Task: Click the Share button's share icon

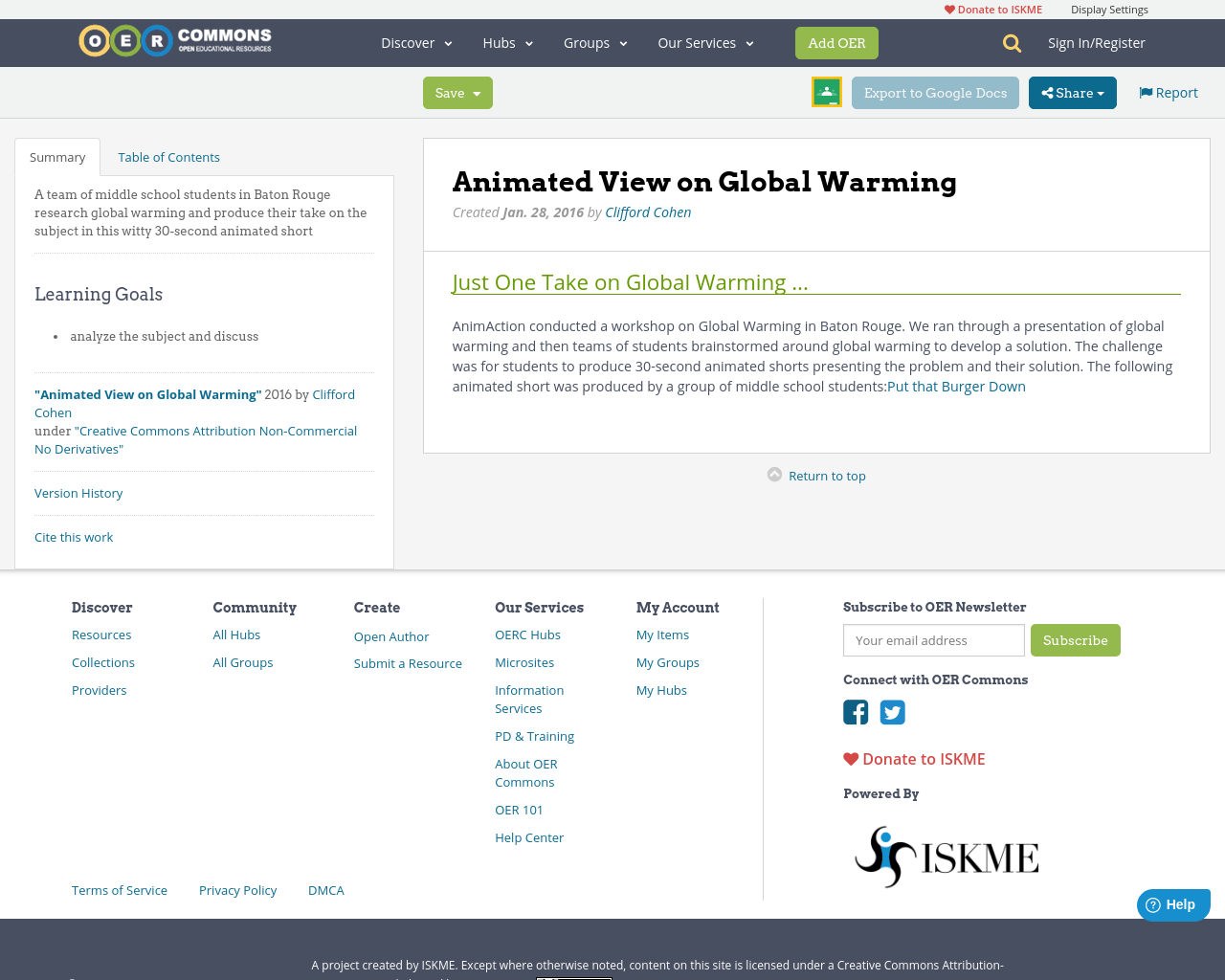Action: click(1049, 92)
